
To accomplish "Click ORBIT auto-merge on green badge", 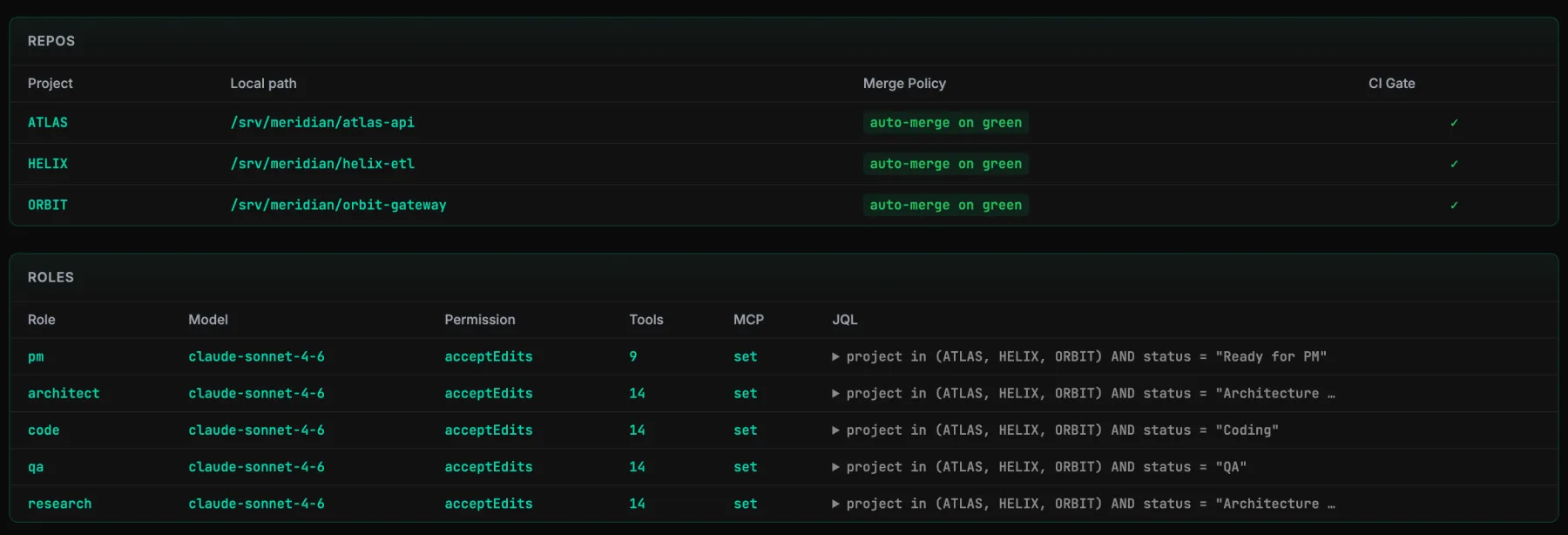I will click(x=946, y=205).
